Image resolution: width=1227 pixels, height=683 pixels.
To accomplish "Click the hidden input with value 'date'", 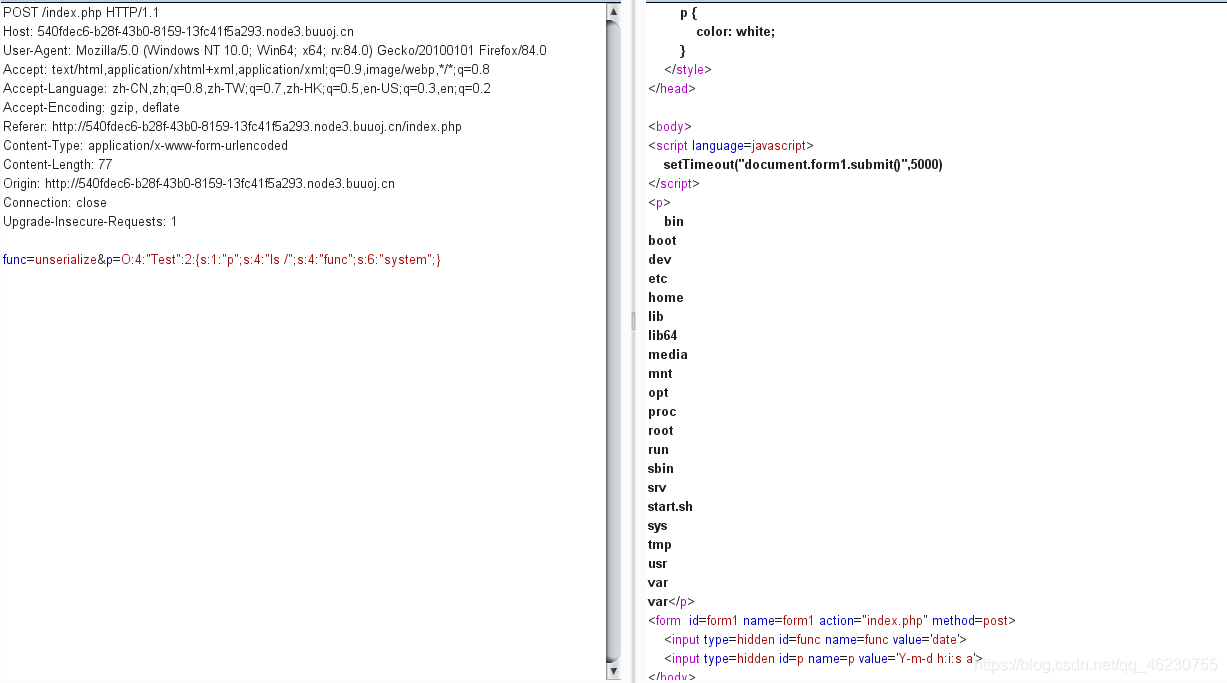I will 815,639.
